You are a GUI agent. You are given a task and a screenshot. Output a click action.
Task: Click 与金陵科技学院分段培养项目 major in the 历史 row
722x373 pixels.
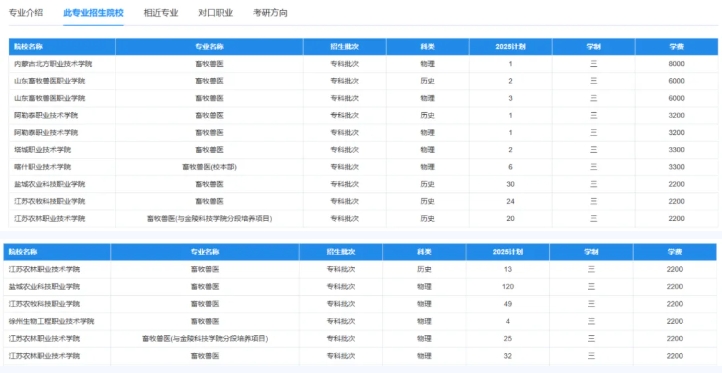point(210,218)
